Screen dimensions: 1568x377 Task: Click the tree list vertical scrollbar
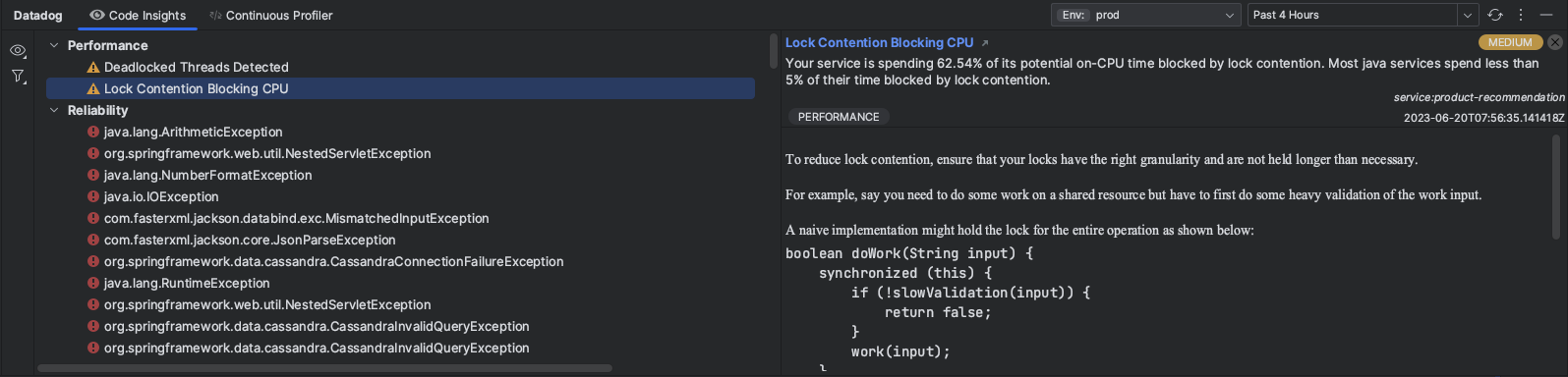click(774, 51)
